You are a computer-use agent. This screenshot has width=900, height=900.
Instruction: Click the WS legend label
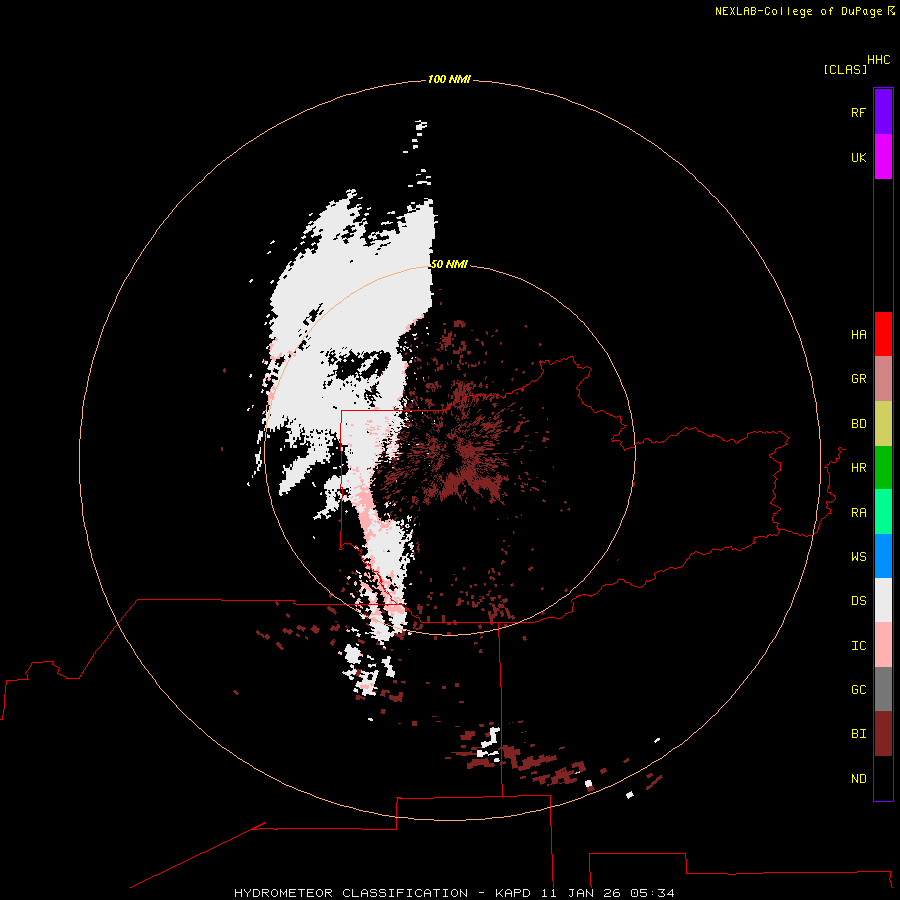pos(859,556)
